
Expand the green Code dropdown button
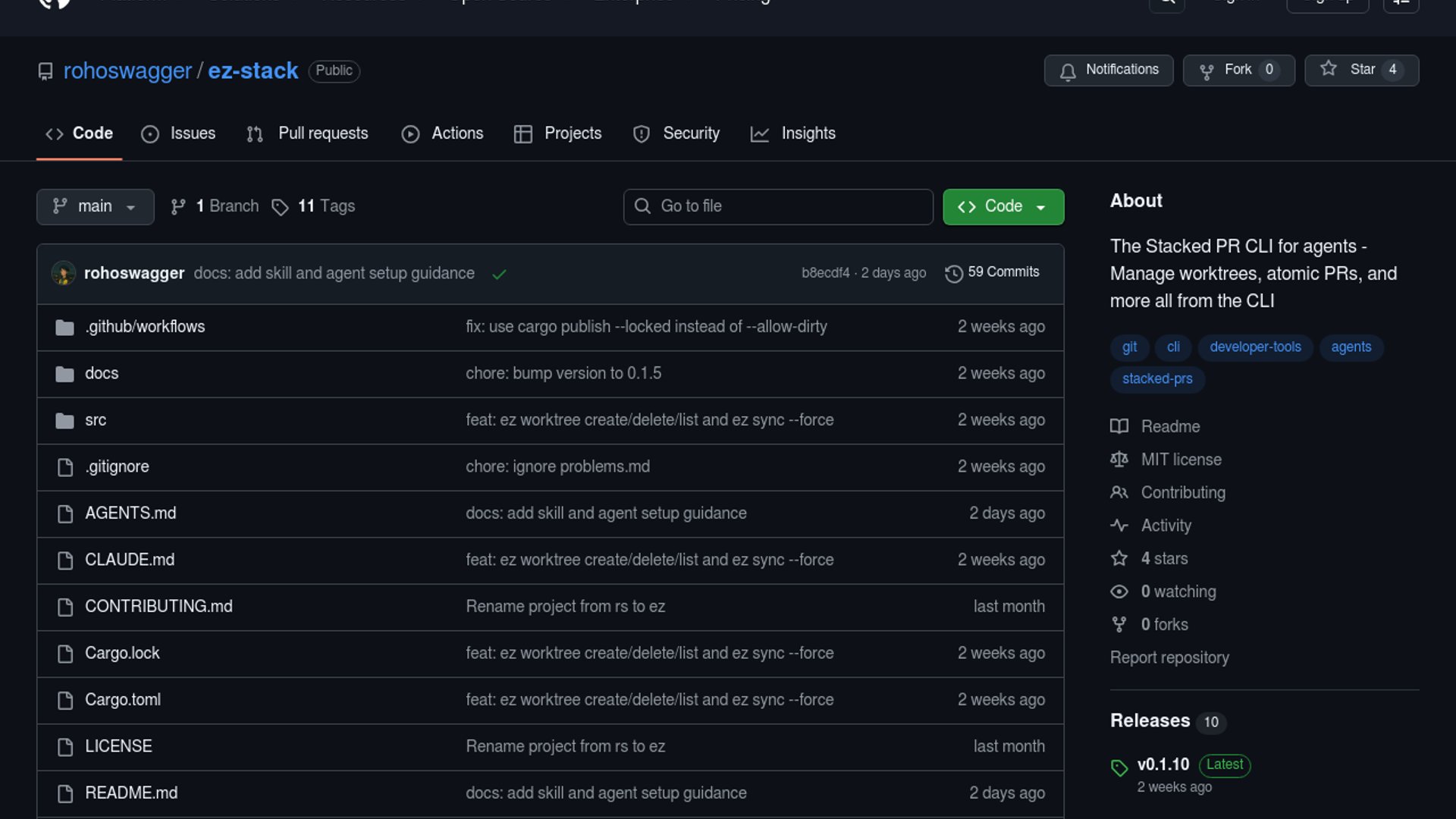click(1003, 206)
